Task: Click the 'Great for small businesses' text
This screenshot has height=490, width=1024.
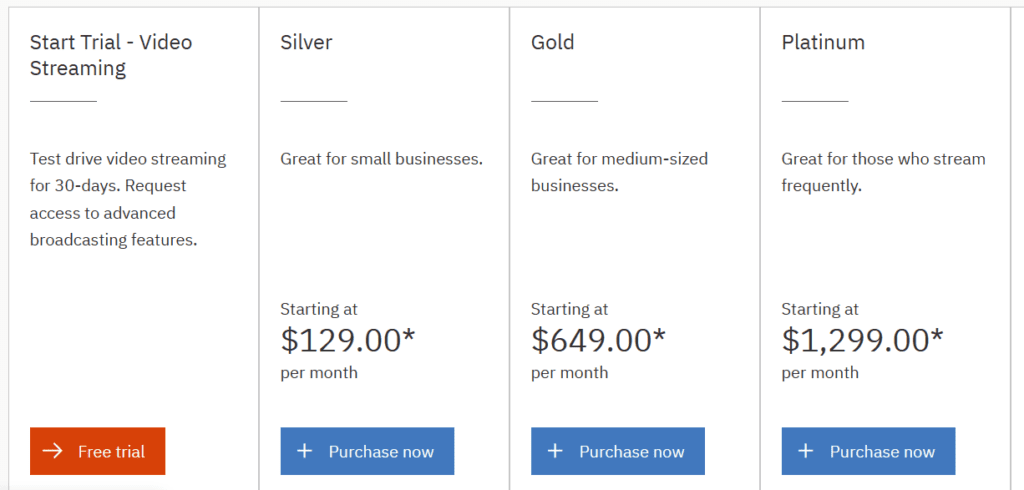Action: pyautogui.click(x=381, y=159)
